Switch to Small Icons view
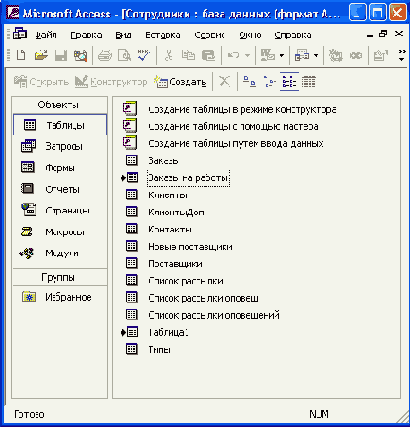This screenshot has width=410, height=427. 270,81
